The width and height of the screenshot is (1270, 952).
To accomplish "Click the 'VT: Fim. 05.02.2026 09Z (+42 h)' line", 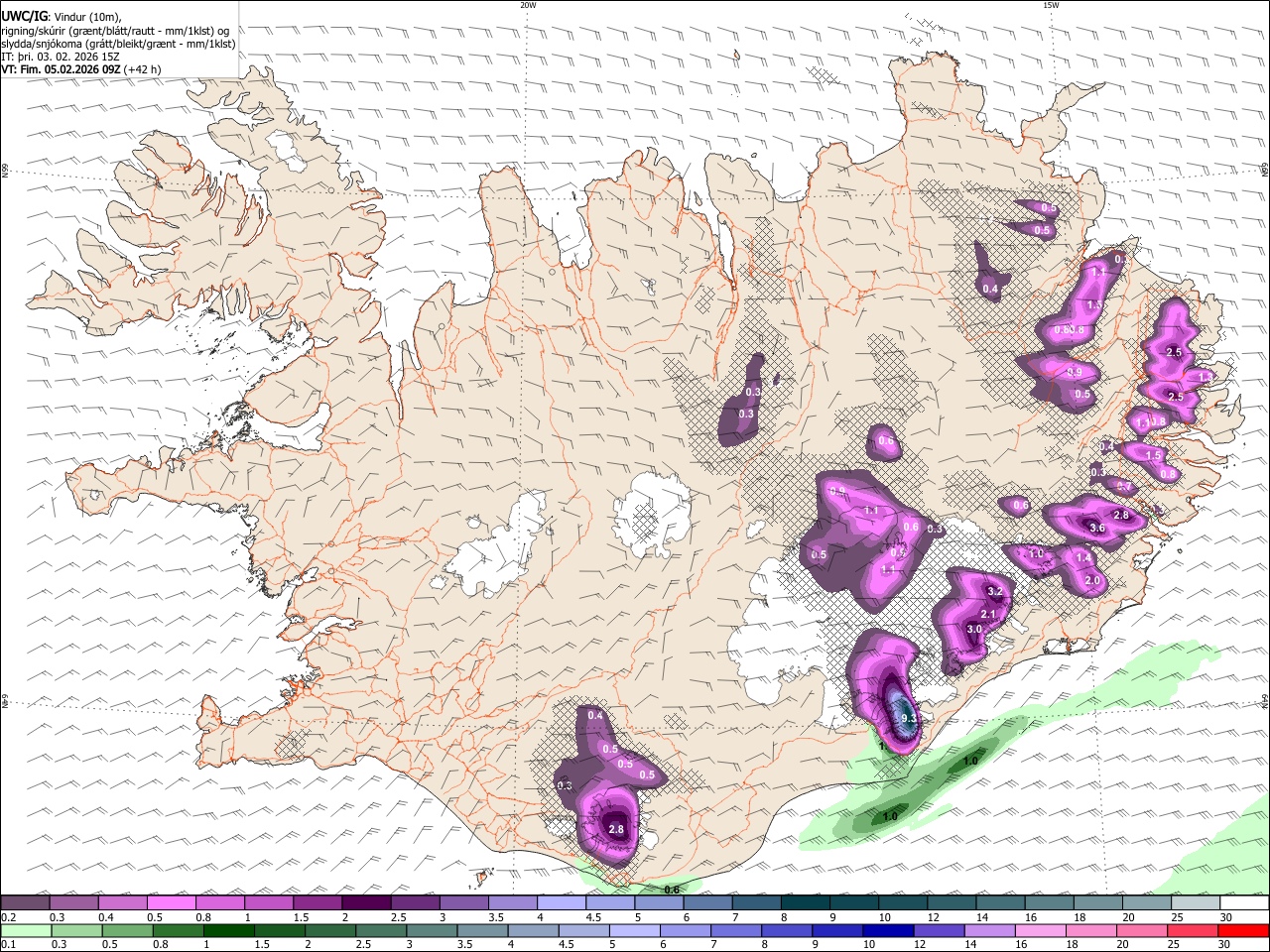I will coord(80,69).
